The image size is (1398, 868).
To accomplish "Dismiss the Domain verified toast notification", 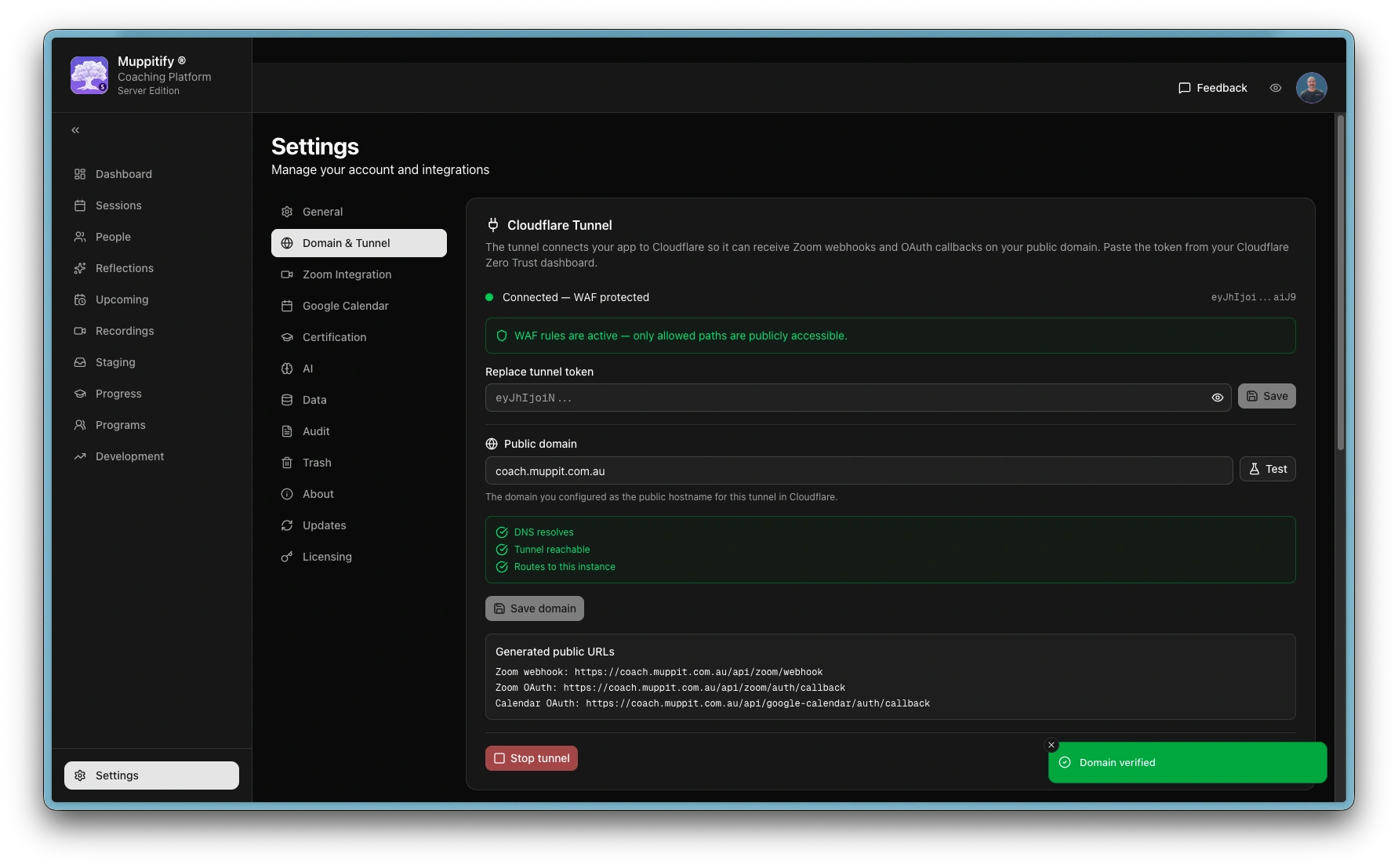I will point(1051,745).
